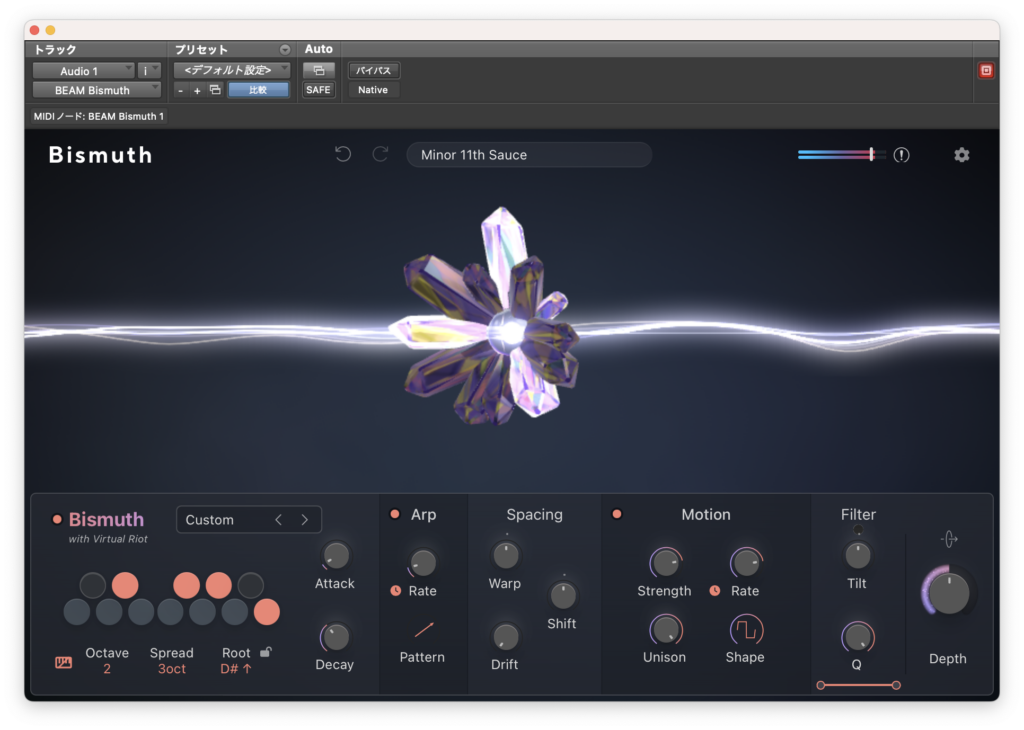
Task: Click the preset minus icon
Action: [181, 90]
